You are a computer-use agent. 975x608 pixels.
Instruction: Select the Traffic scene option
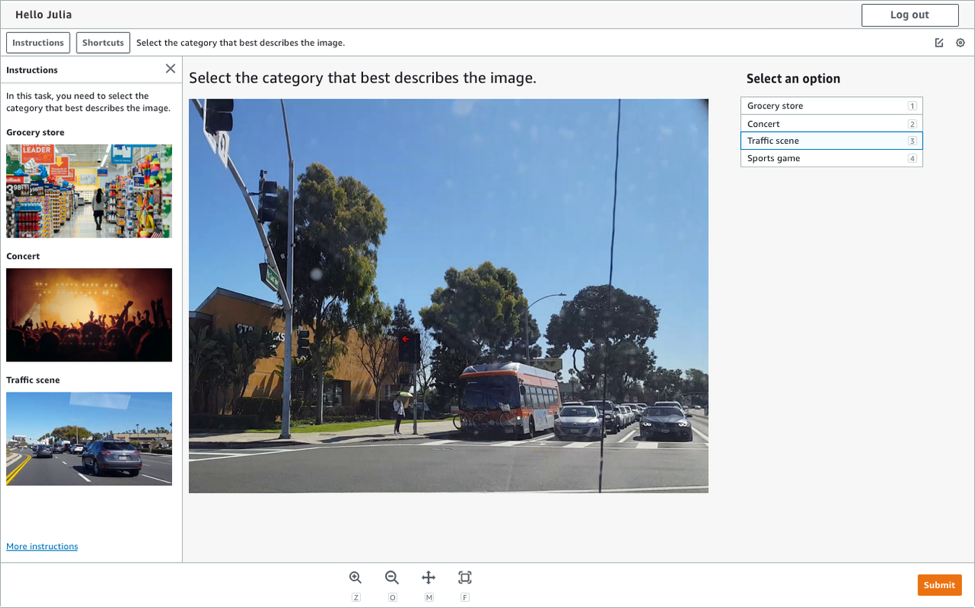coord(831,141)
